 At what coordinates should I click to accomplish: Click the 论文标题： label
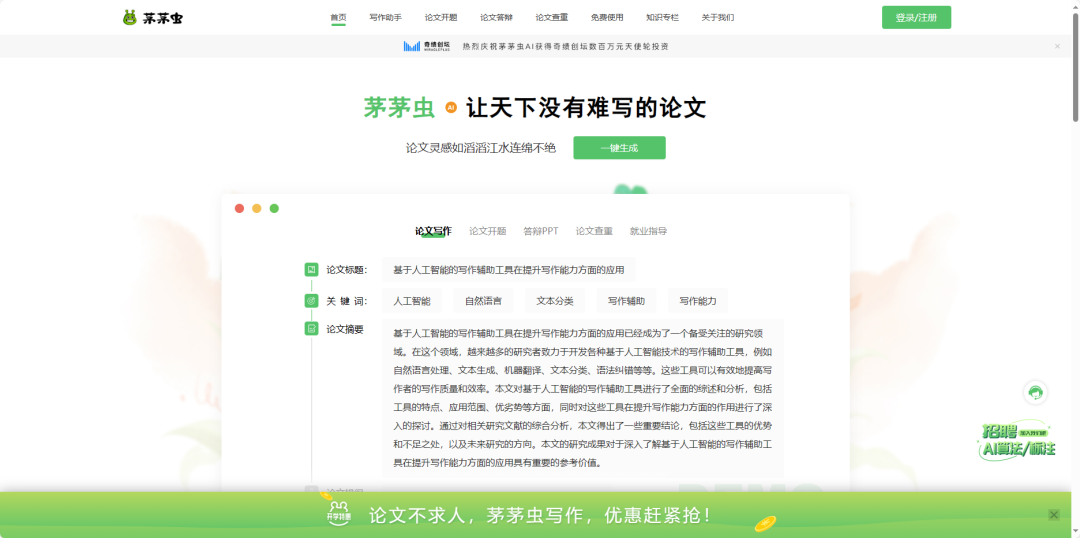click(346, 269)
